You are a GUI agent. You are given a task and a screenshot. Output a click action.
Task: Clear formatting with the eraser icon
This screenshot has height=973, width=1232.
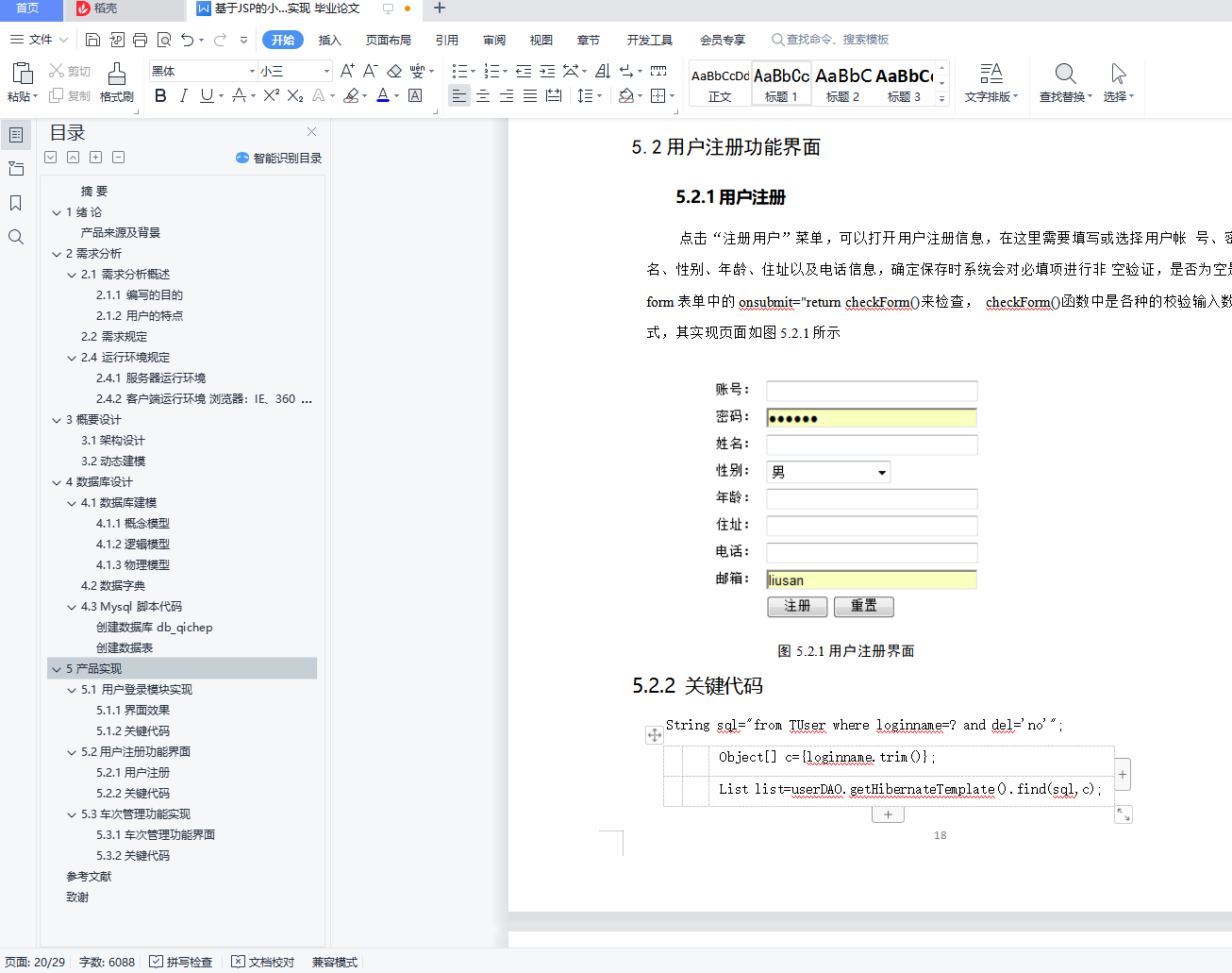(x=394, y=71)
